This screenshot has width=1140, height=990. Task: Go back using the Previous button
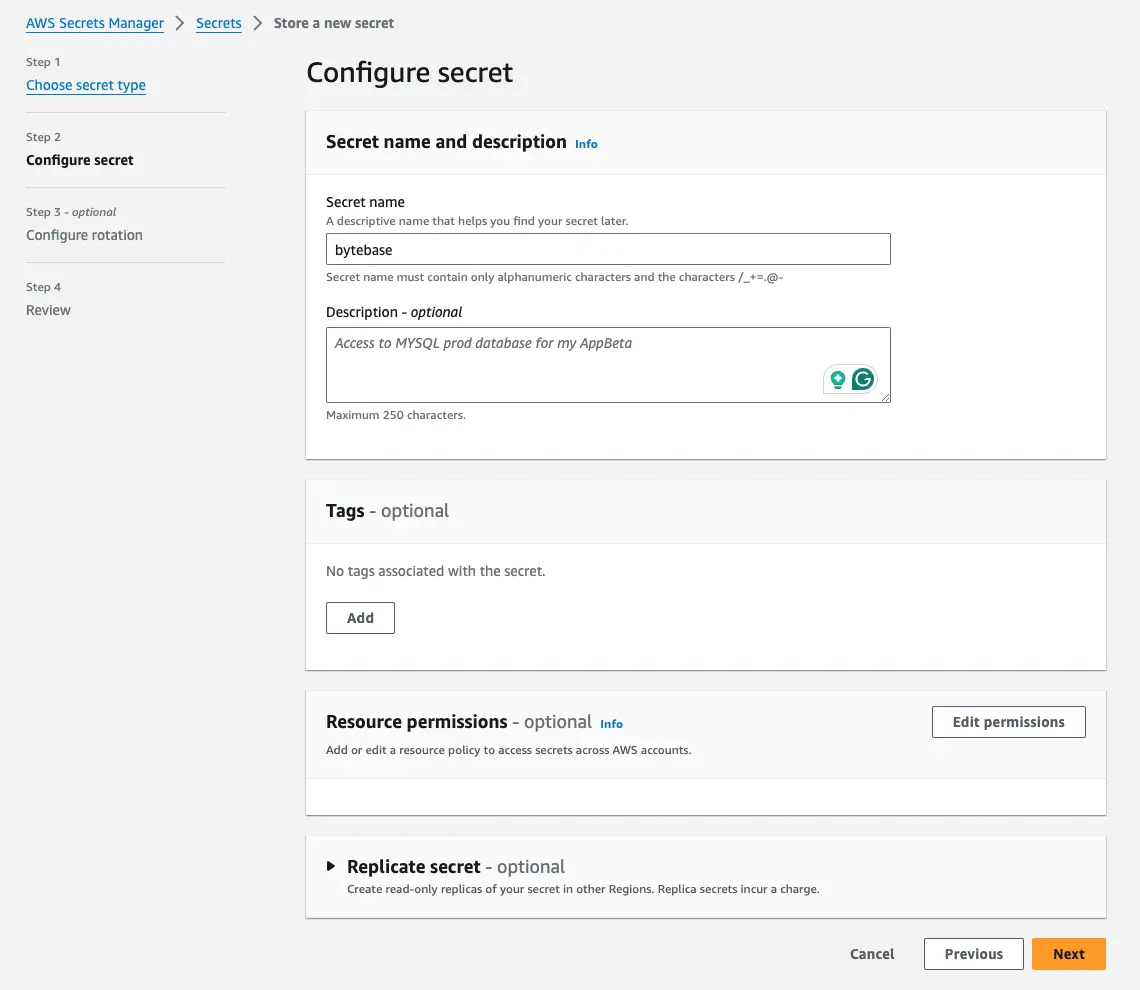point(974,954)
